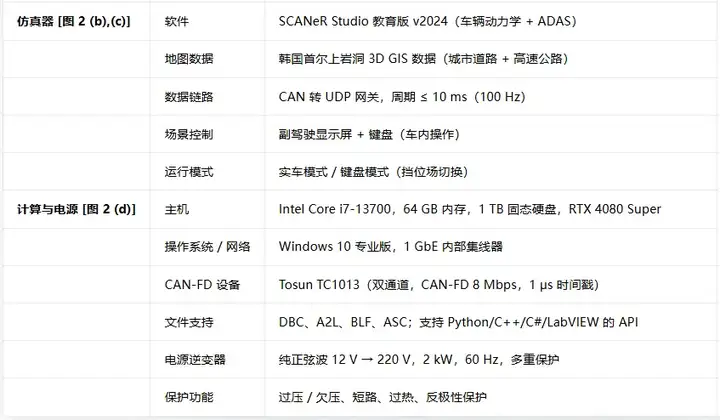Click the 计算与电源 [图 2 (d)] category cell
The width and height of the screenshot is (720, 420).
pos(76,209)
